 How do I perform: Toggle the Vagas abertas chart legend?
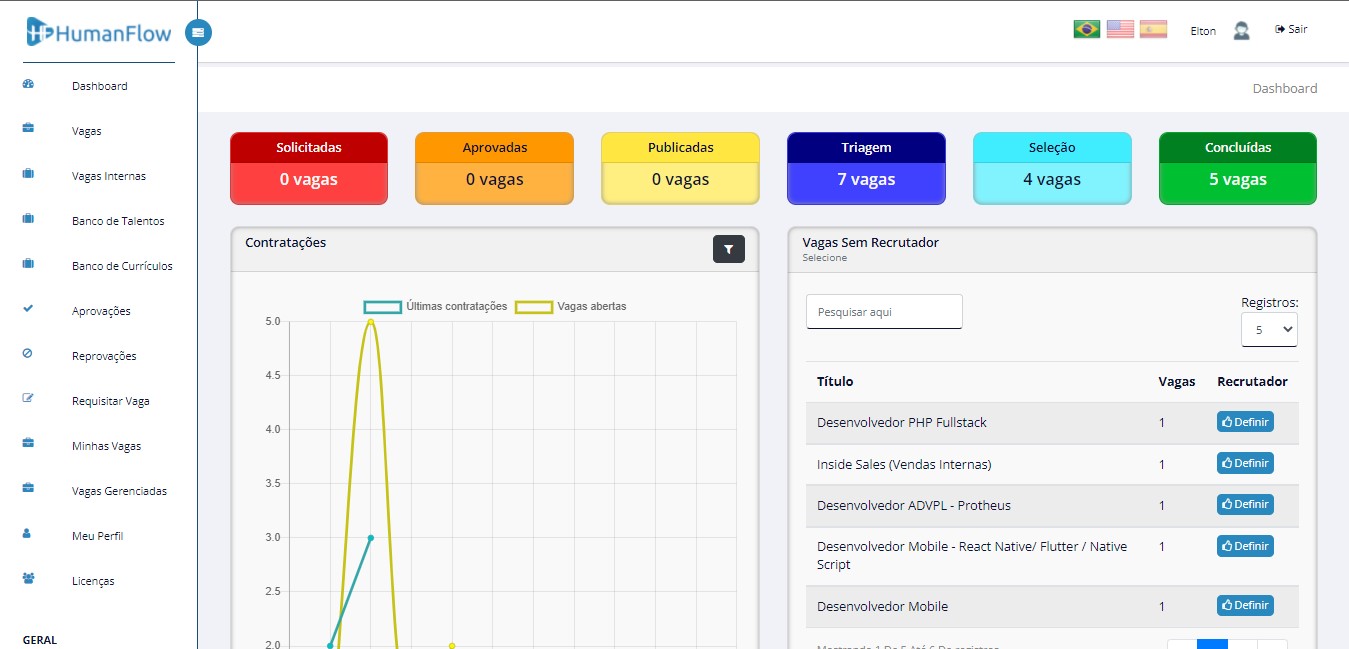pyautogui.click(x=571, y=306)
